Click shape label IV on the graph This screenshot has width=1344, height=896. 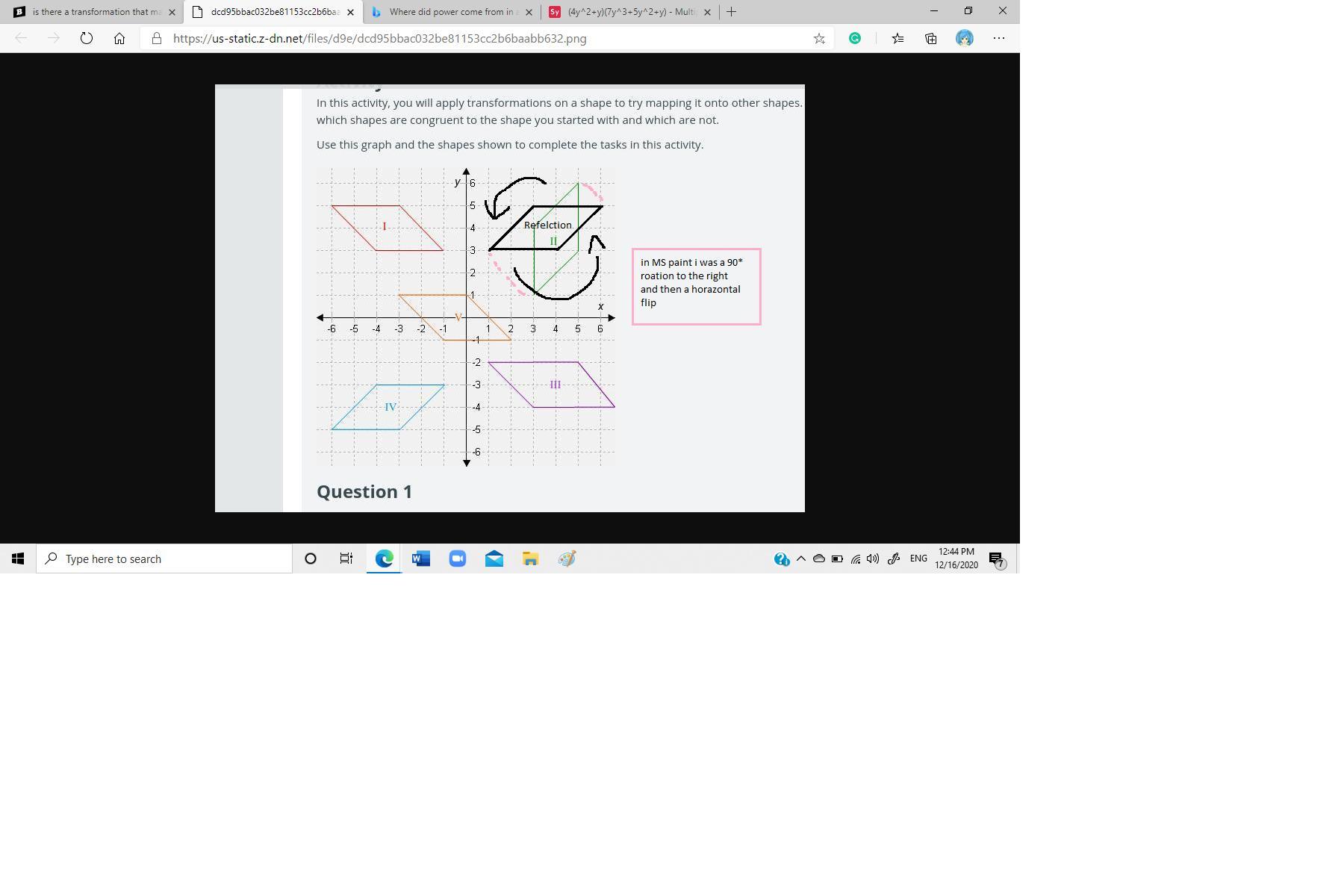point(391,407)
